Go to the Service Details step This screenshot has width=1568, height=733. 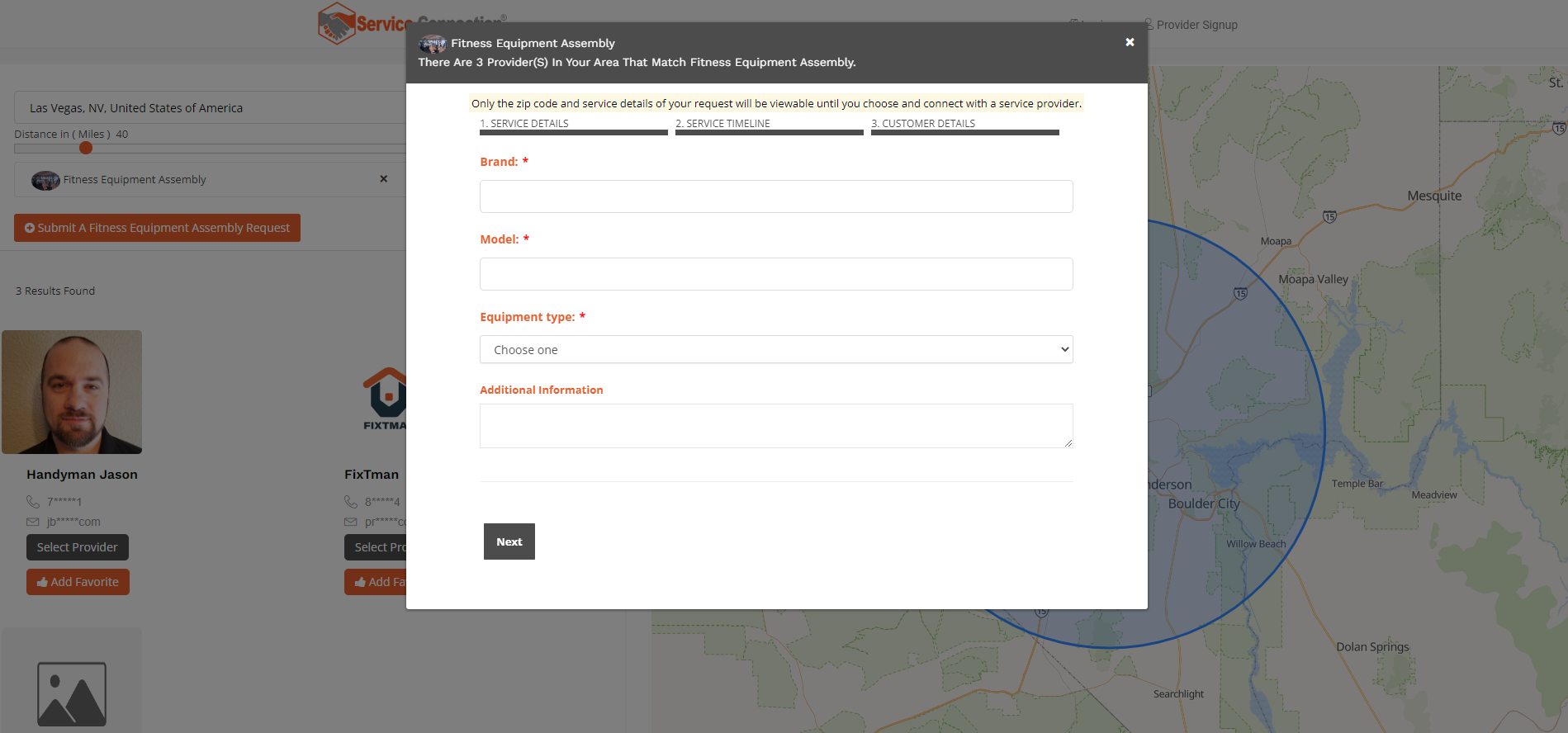(x=573, y=125)
